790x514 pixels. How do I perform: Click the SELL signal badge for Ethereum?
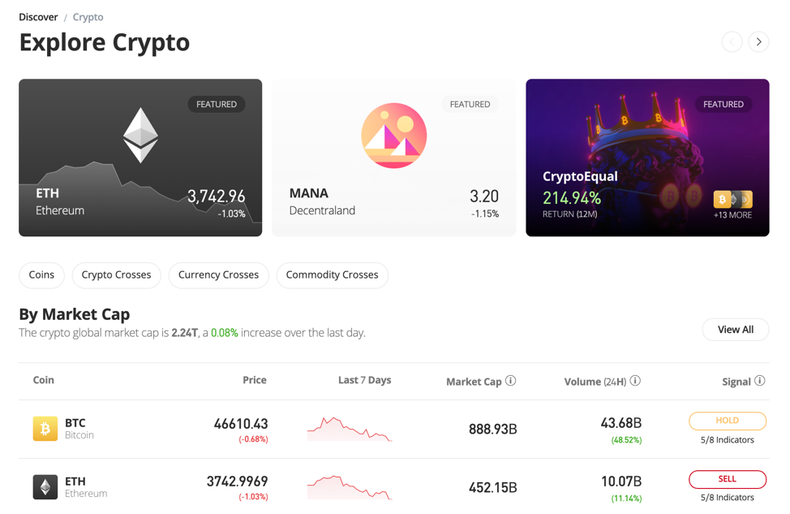pyautogui.click(x=727, y=479)
